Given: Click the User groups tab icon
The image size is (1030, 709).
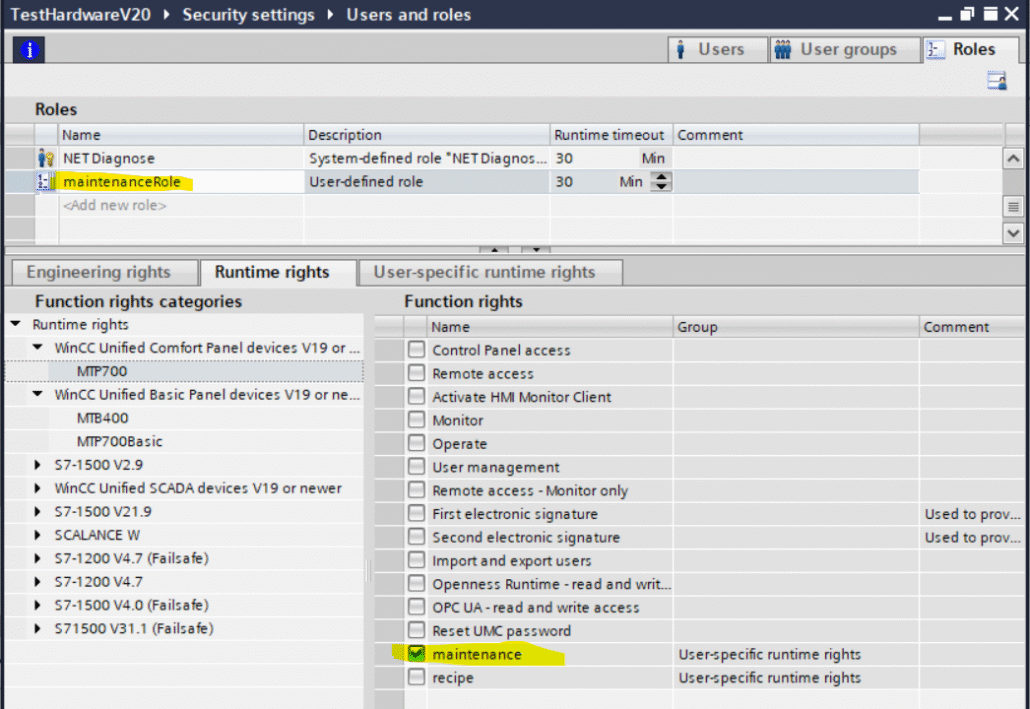Looking at the screenshot, I should click(x=783, y=50).
